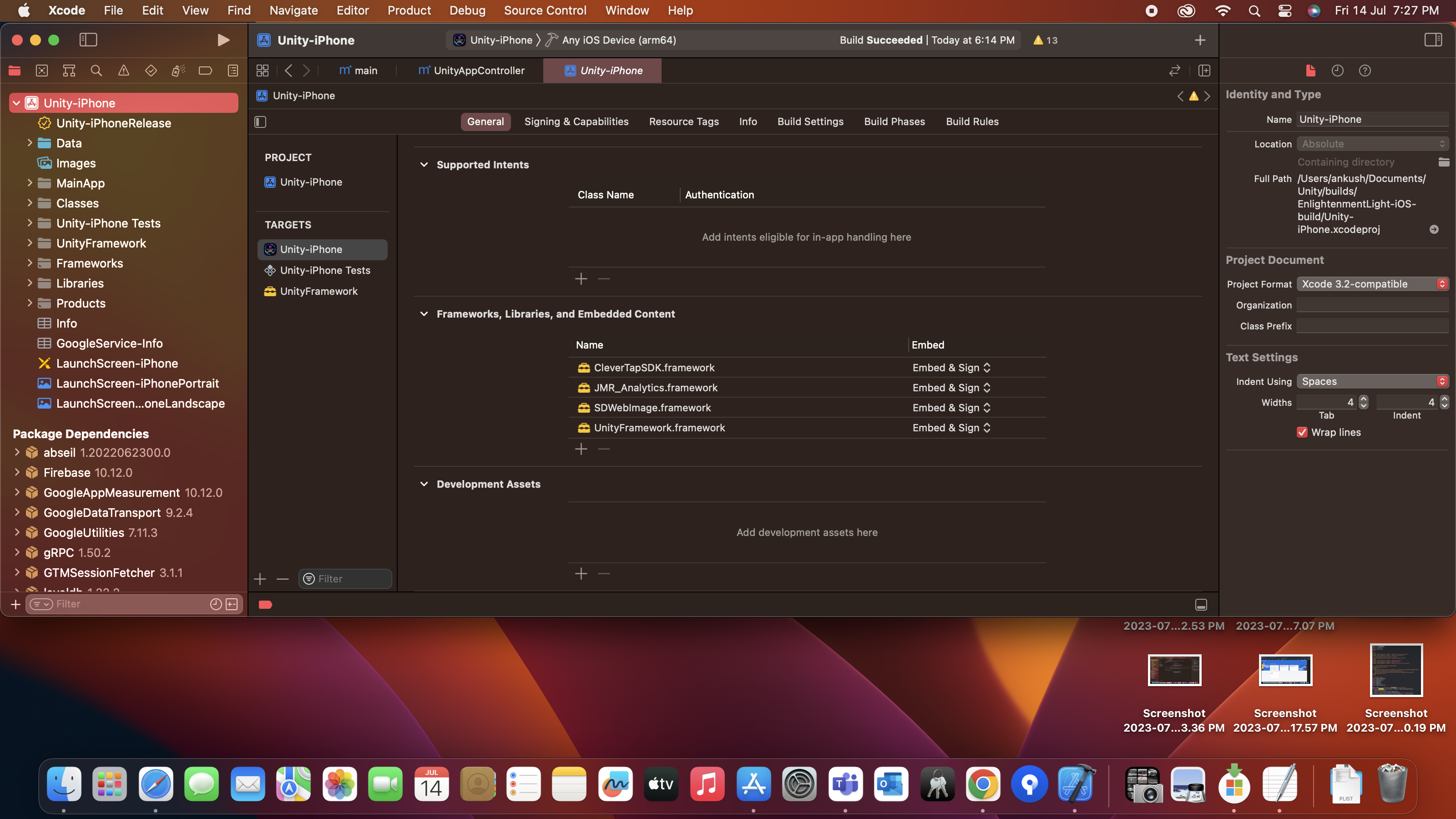
Task: Hide the right Inspectors panel
Action: 1433,40
